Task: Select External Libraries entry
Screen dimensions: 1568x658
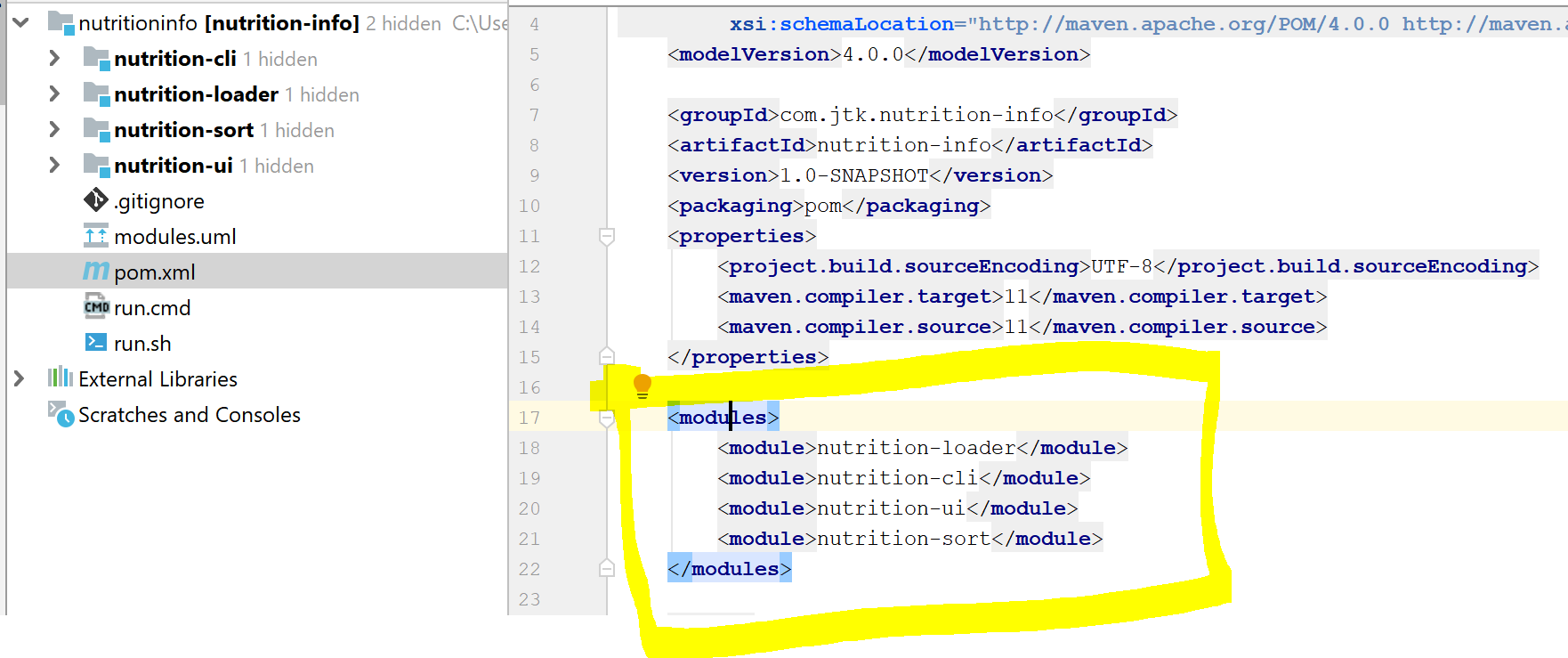Action: click(x=158, y=379)
